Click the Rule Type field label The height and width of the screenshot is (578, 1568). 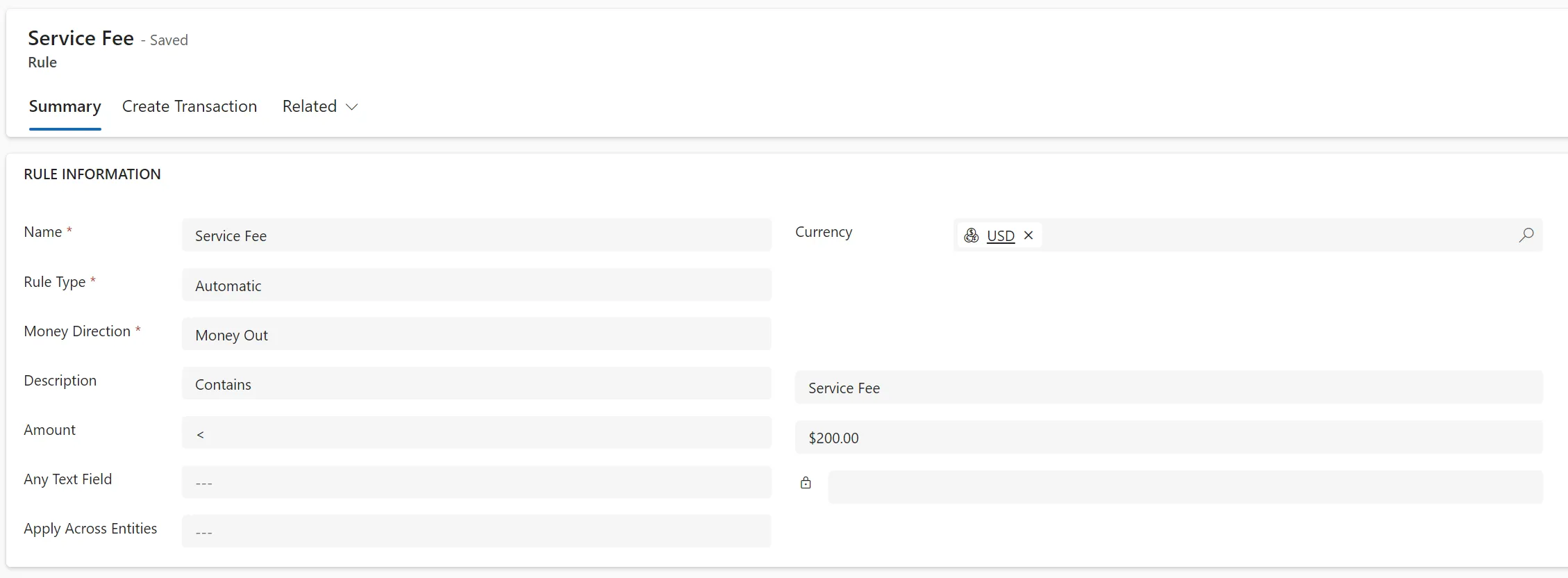tap(55, 282)
